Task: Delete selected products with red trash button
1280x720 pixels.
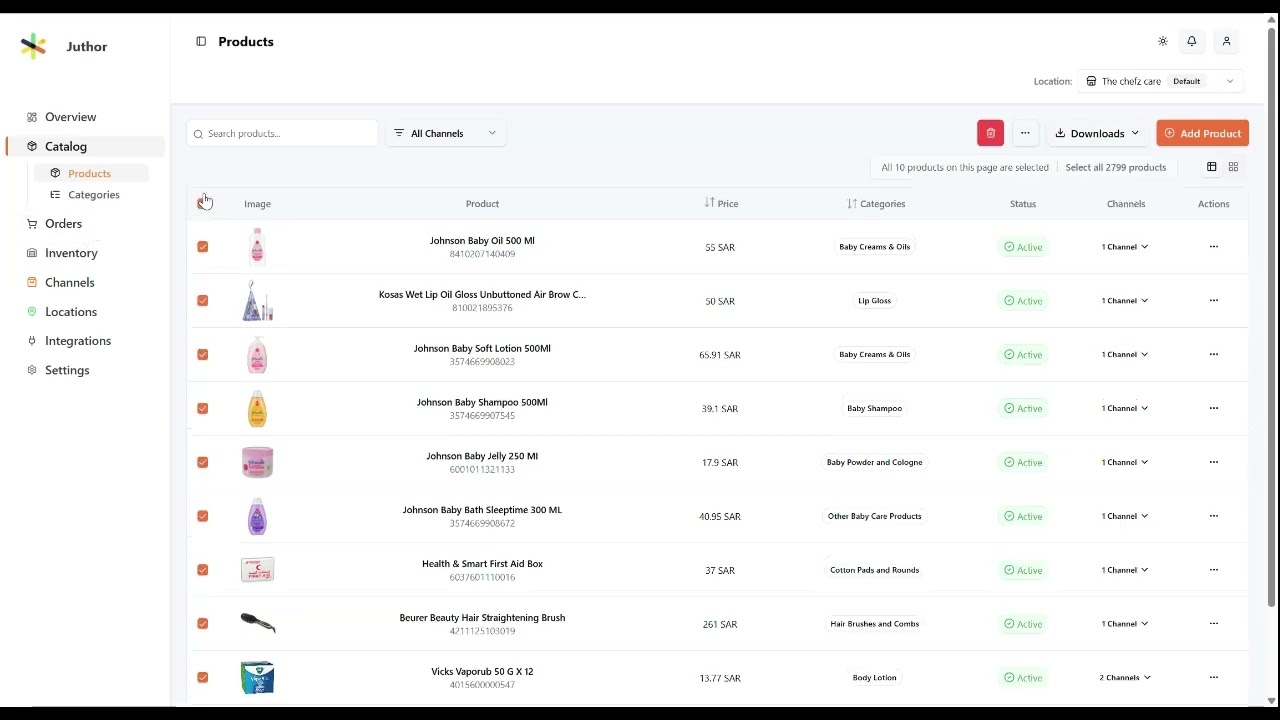Action: coord(990,133)
